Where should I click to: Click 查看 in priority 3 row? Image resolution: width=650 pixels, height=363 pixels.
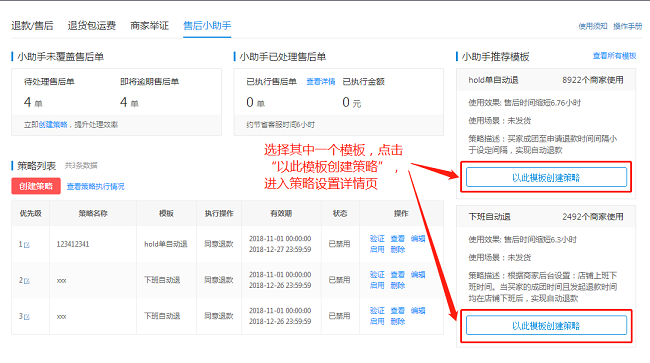coord(398,311)
